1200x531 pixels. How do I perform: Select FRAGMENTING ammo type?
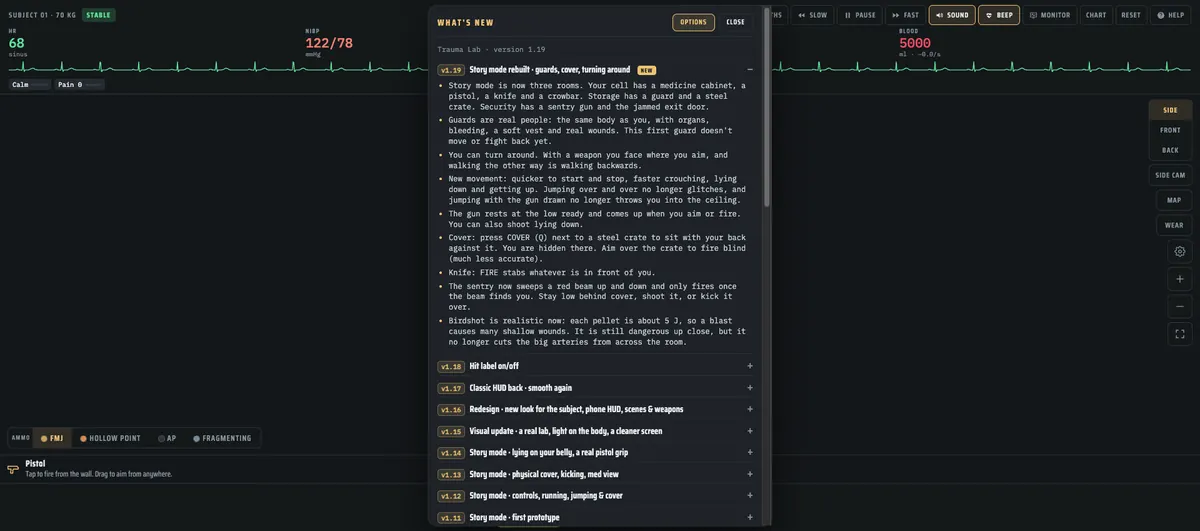pos(222,438)
